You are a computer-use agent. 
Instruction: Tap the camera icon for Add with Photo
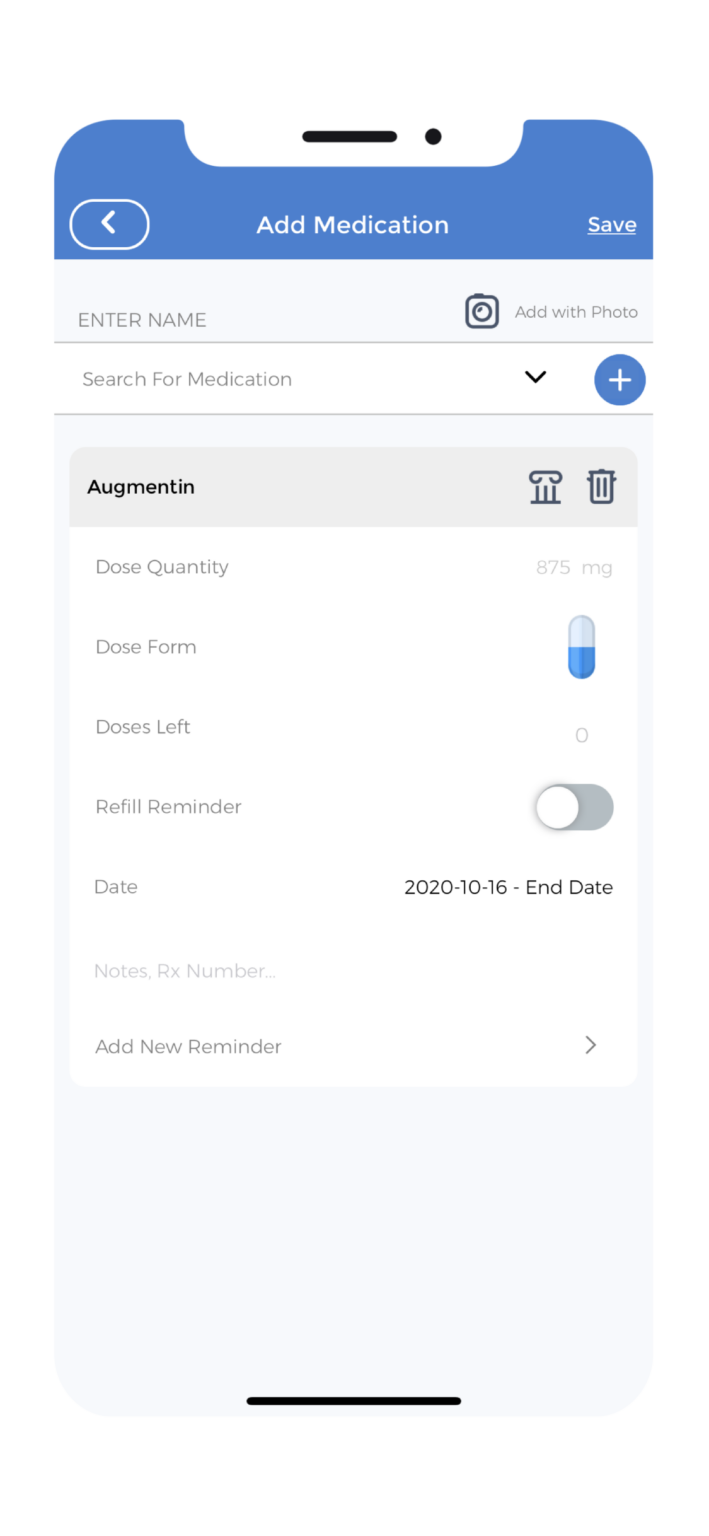click(x=482, y=311)
